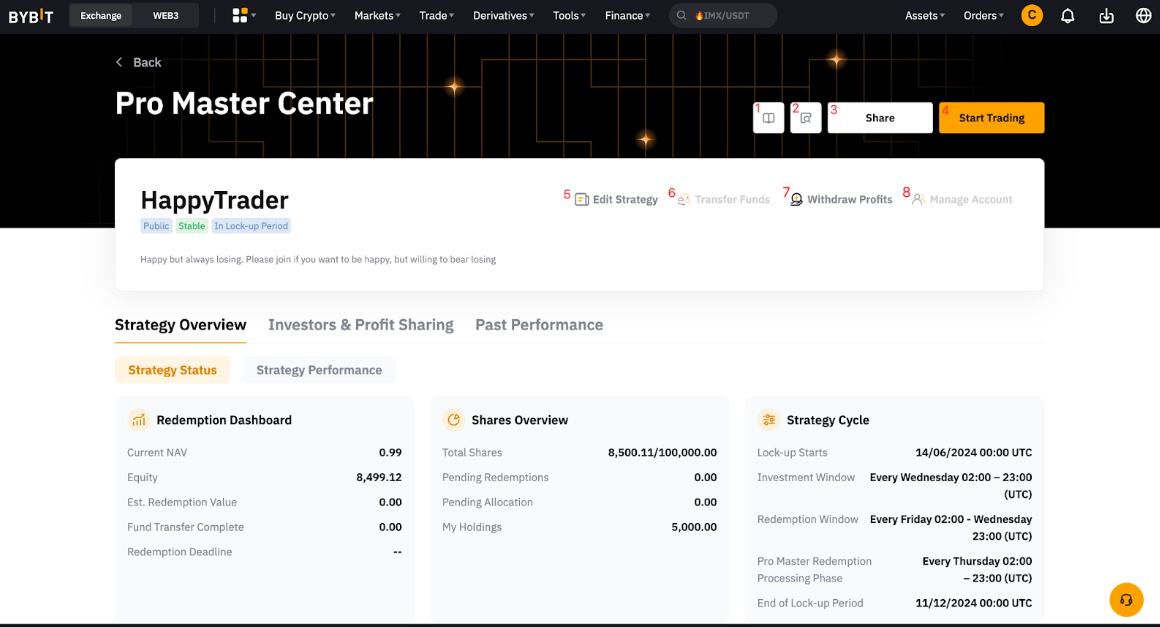1160x627 pixels.
Task: Click the Start Trading button
Action: 991,118
